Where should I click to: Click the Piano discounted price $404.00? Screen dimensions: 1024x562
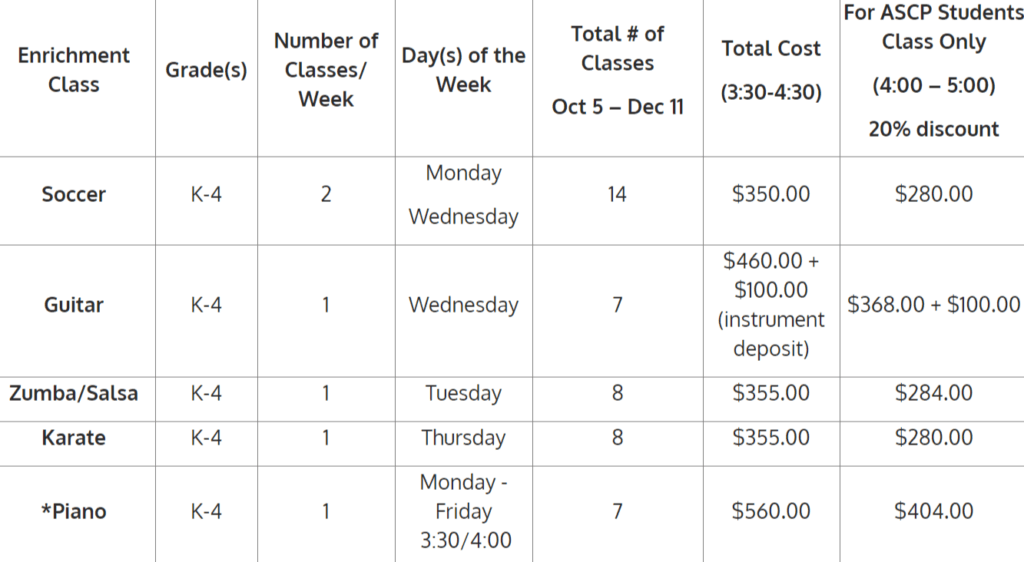pos(933,512)
